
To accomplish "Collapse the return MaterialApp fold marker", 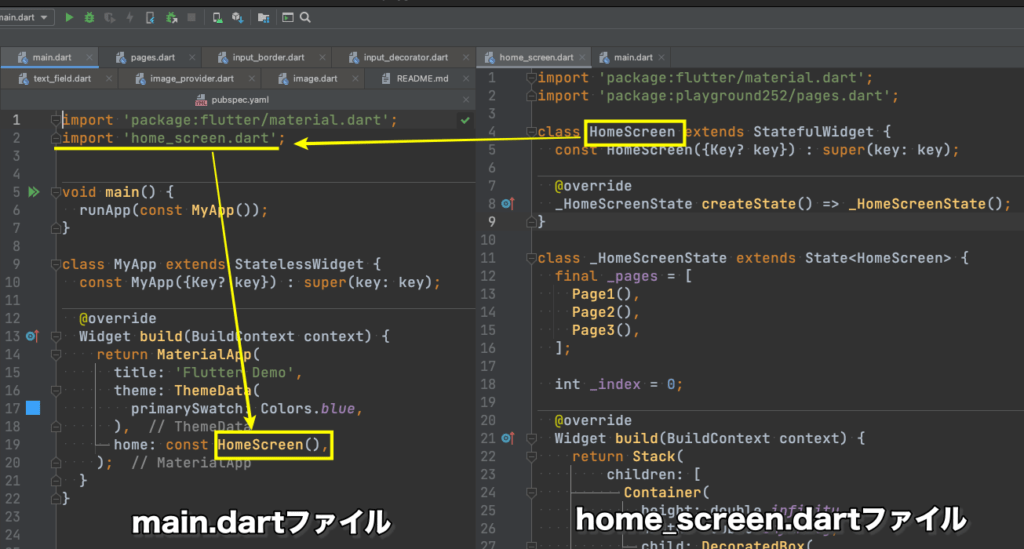I will 56,354.
